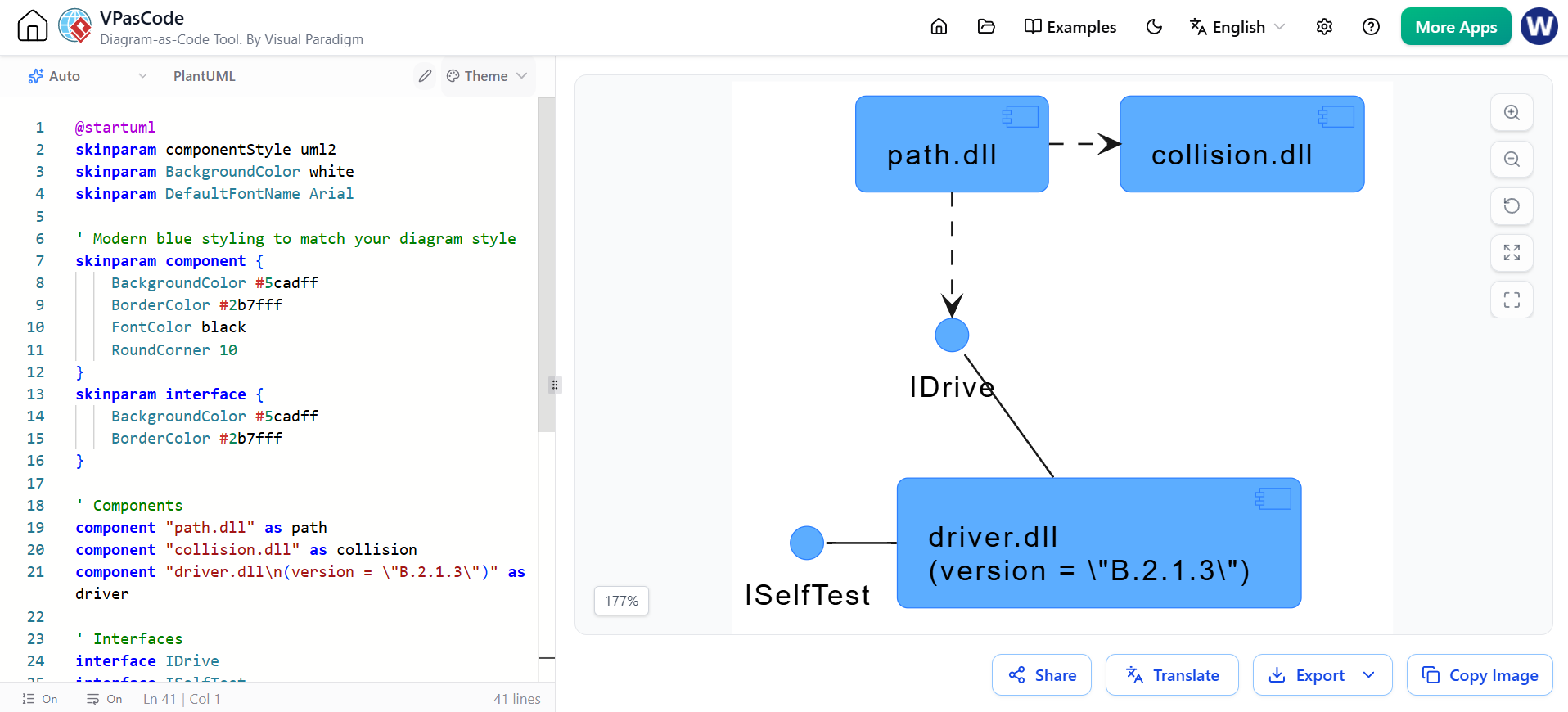Viewport: 1568px width, 712px height.
Task: Click the Share button
Action: [x=1041, y=675]
